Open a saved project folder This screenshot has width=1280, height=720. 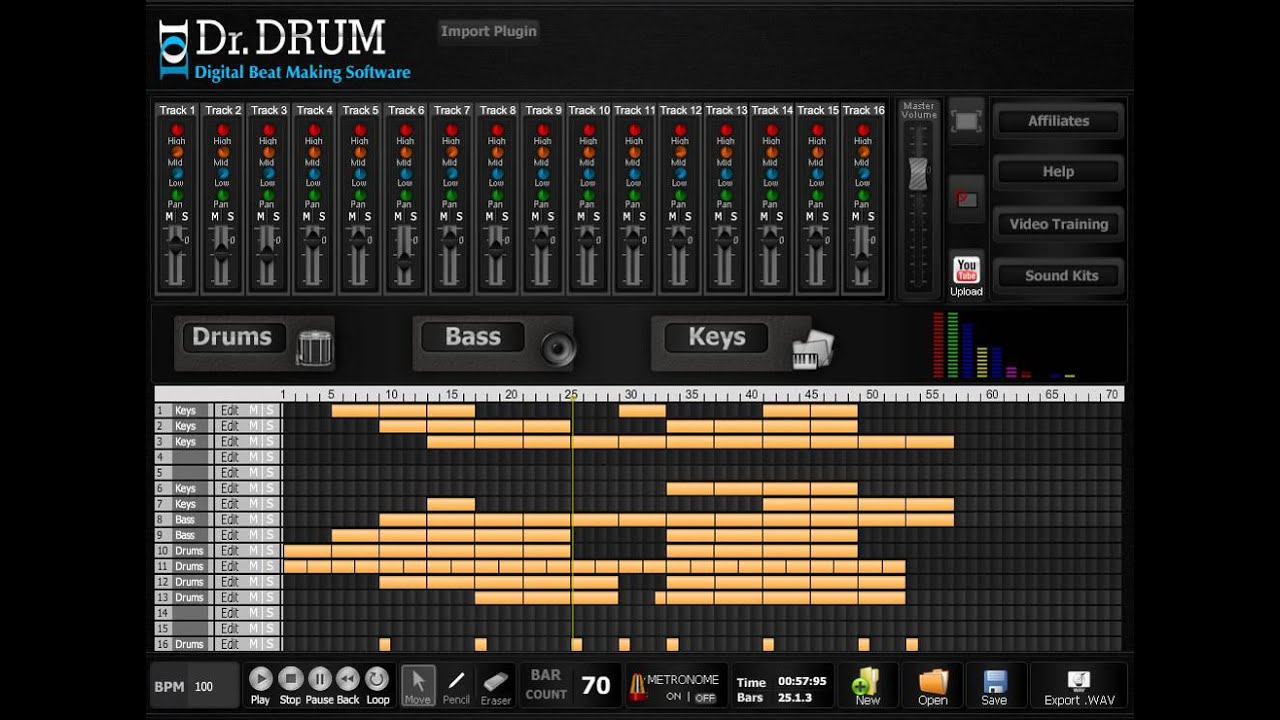(932, 685)
